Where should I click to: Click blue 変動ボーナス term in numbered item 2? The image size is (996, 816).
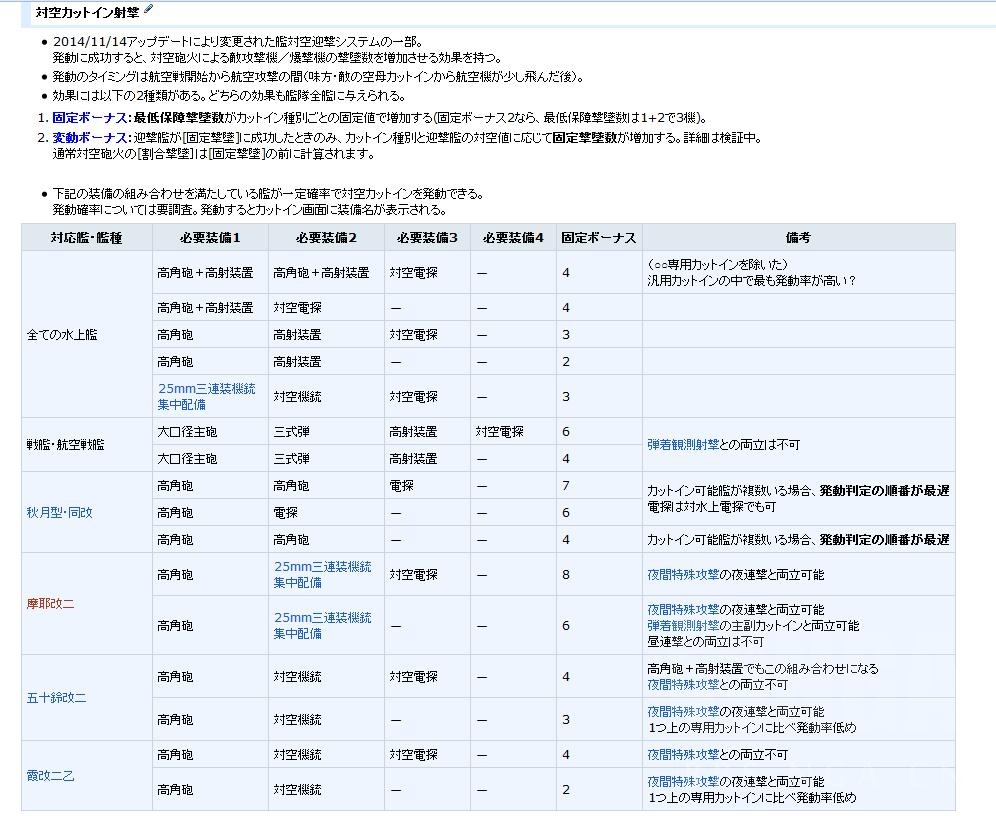90,138
